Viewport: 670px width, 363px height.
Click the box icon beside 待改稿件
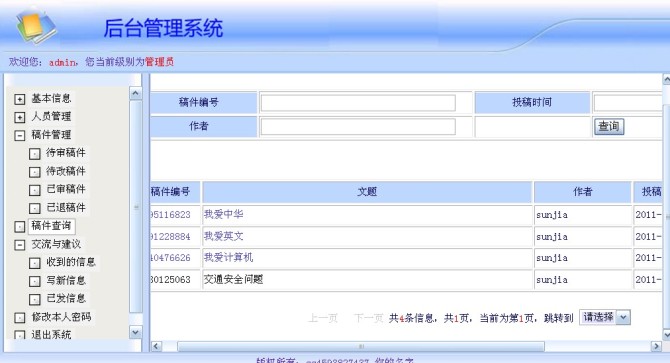pyautogui.click(x=35, y=172)
